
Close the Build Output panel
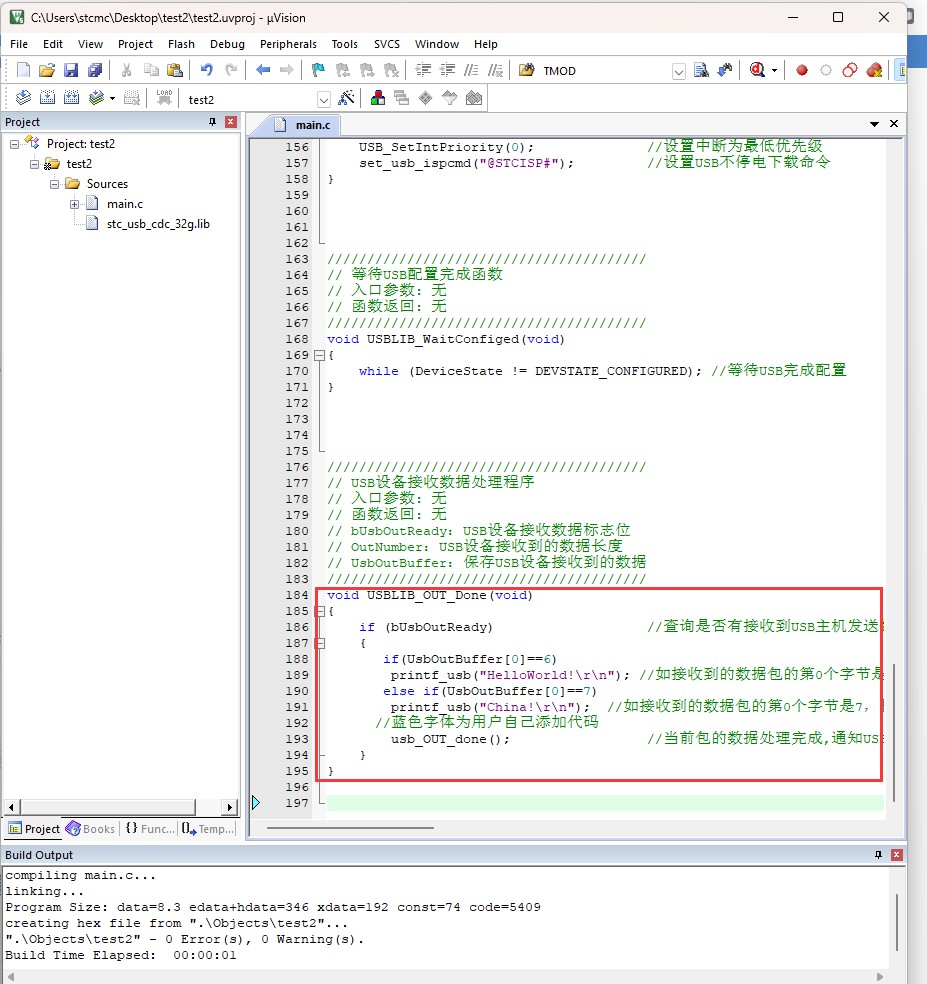[x=897, y=855]
